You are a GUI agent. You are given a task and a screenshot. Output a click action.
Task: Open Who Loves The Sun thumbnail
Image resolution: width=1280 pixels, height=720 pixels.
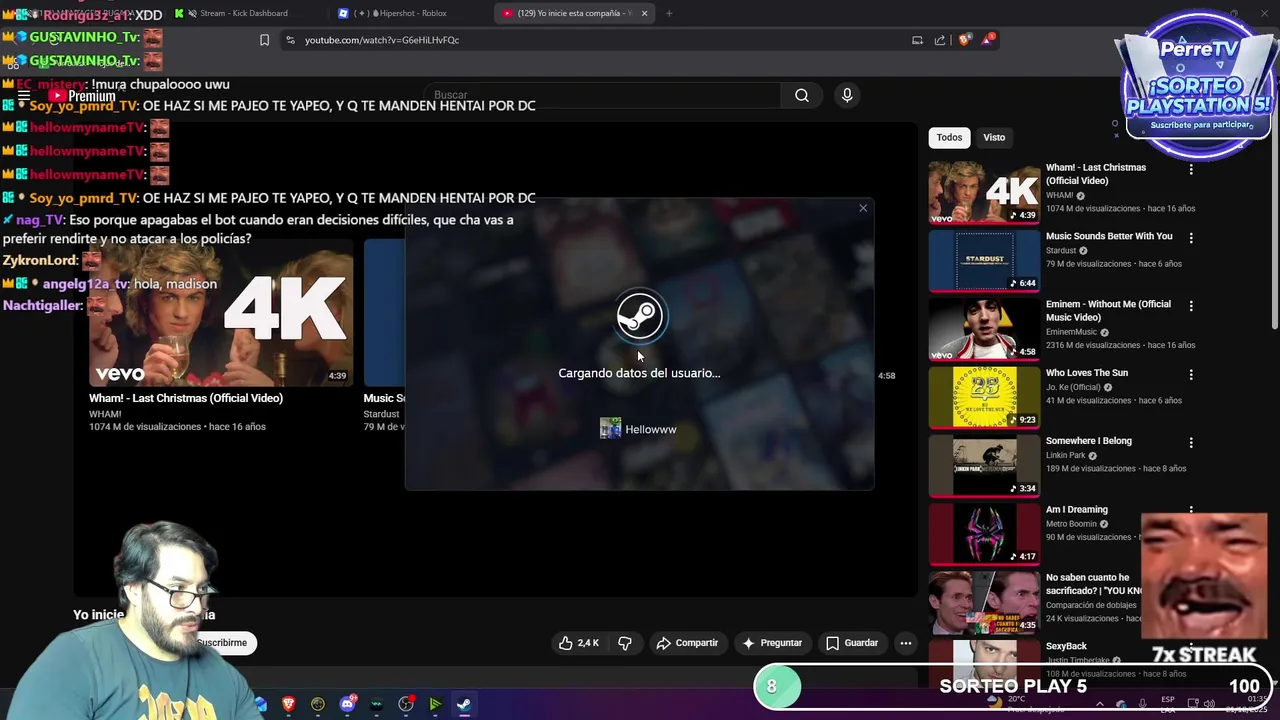click(x=984, y=397)
